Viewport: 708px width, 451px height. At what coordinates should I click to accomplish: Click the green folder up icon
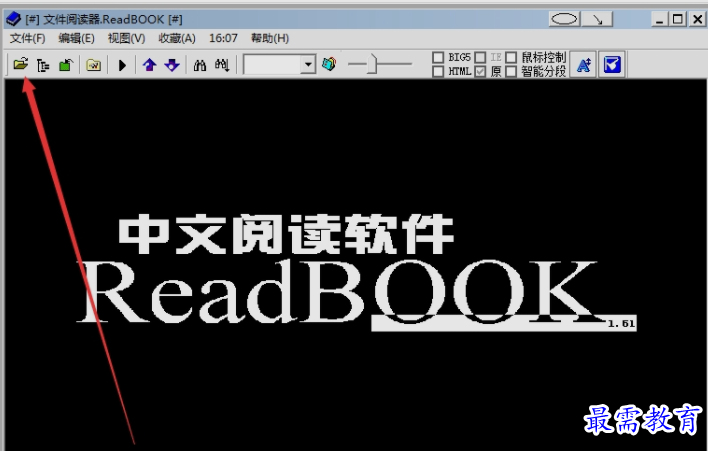(x=65, y=65)
